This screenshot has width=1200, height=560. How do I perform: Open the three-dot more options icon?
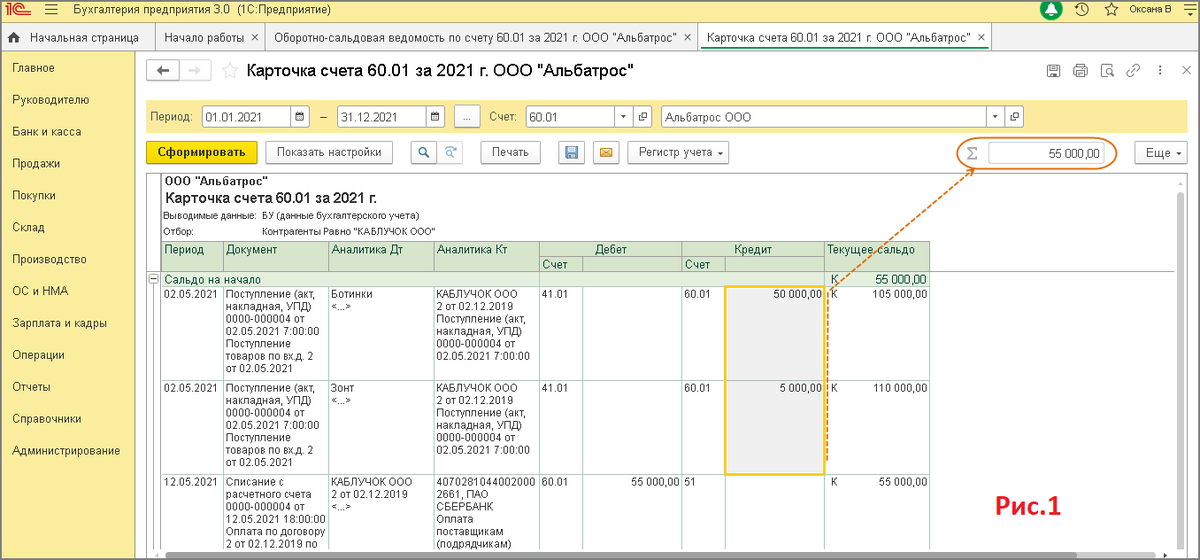(x=1159, y=71)
